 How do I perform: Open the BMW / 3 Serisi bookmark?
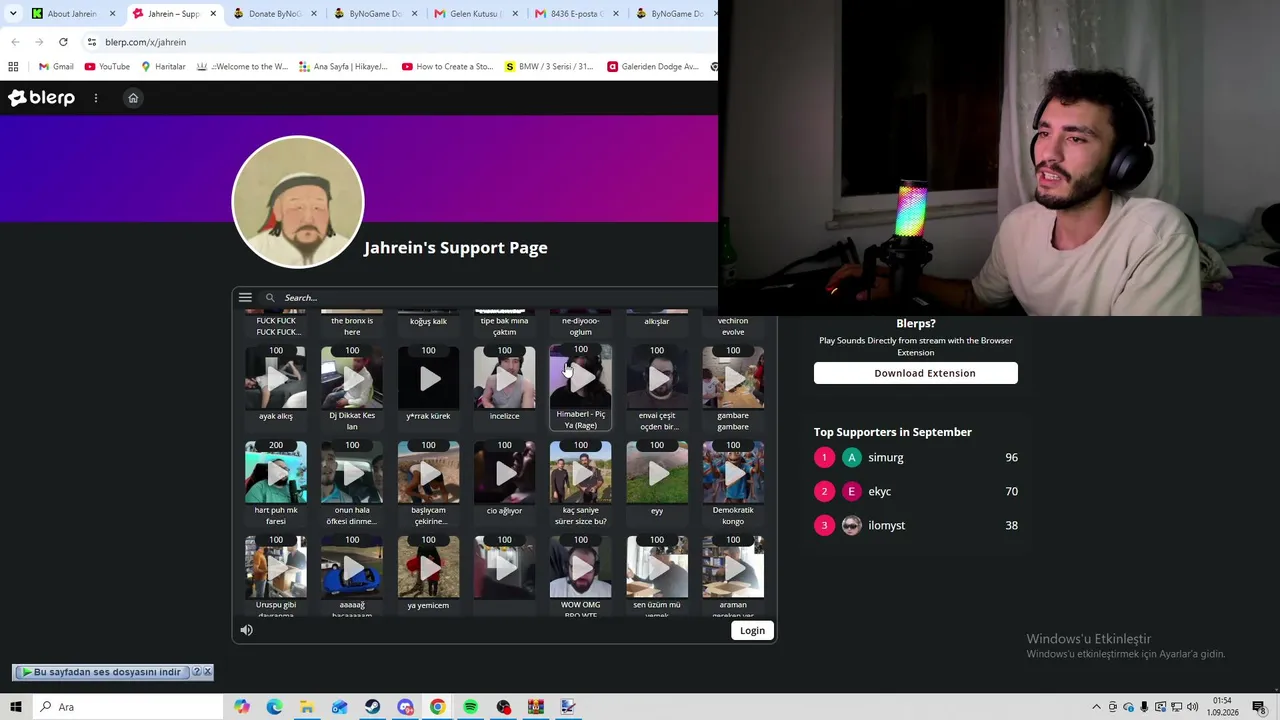pyautogui.click(x=549, y=67)
